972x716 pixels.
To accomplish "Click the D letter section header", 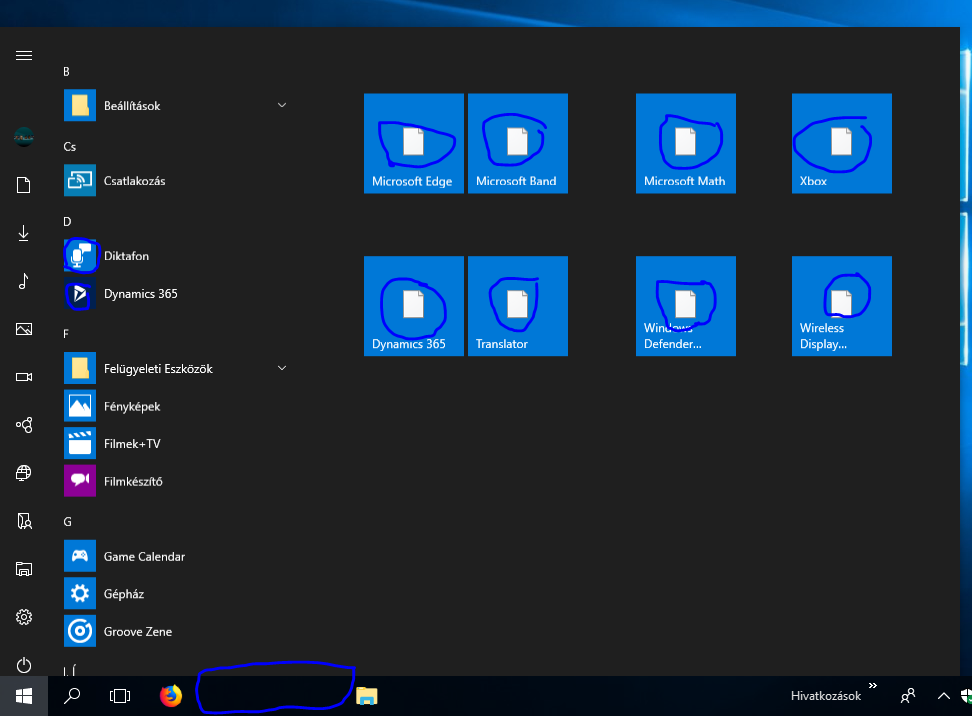I will (67, 222).
